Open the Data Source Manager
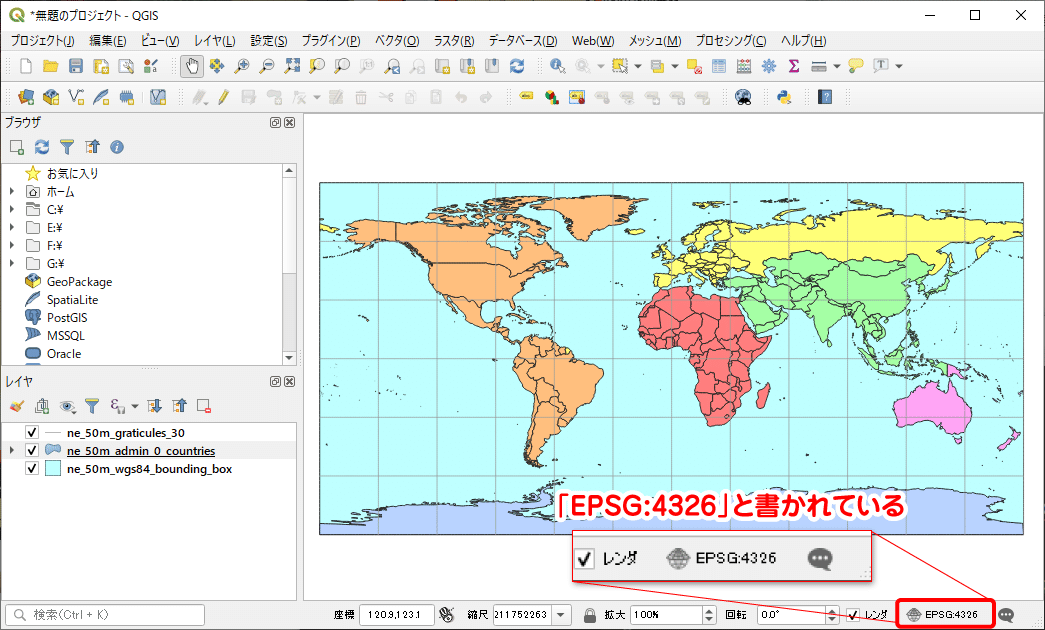Viewport: 1045px width, 630px height. (25, 97)
